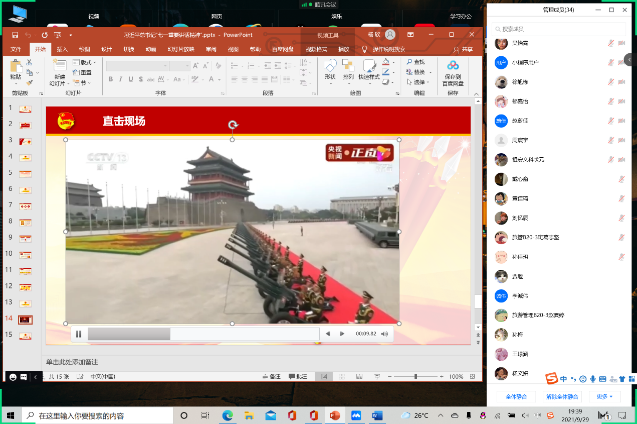Toggle the Notes 备注 pane button
This screenshot has width=637, height=424.
point(272,376)
